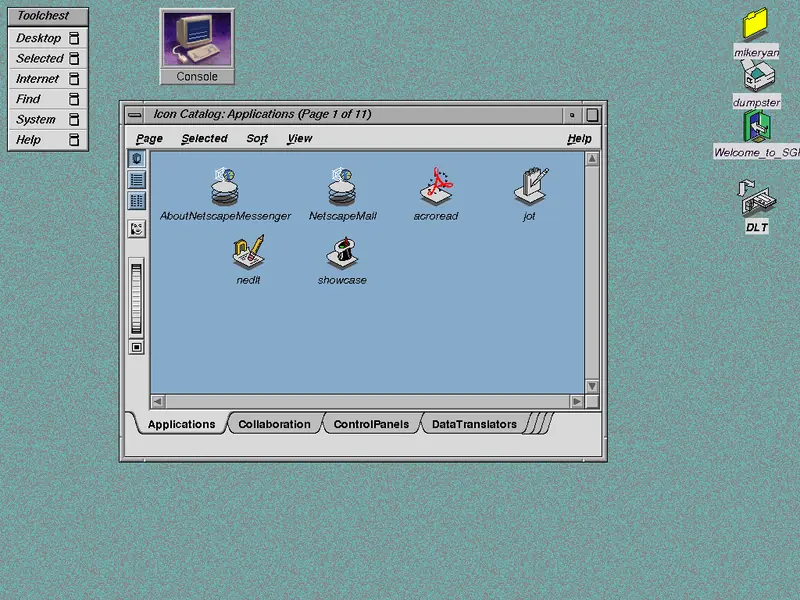Select the jot text editor icon
800x600 pixels.
[x=531, y=186]
